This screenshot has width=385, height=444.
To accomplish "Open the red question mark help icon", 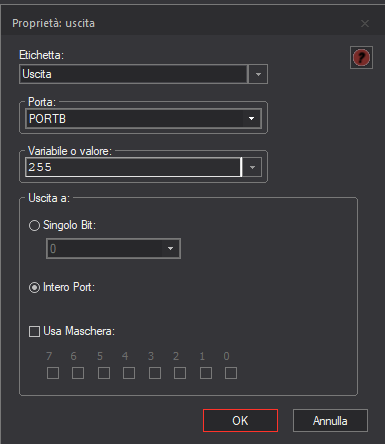I will click(x=361, y=58).
